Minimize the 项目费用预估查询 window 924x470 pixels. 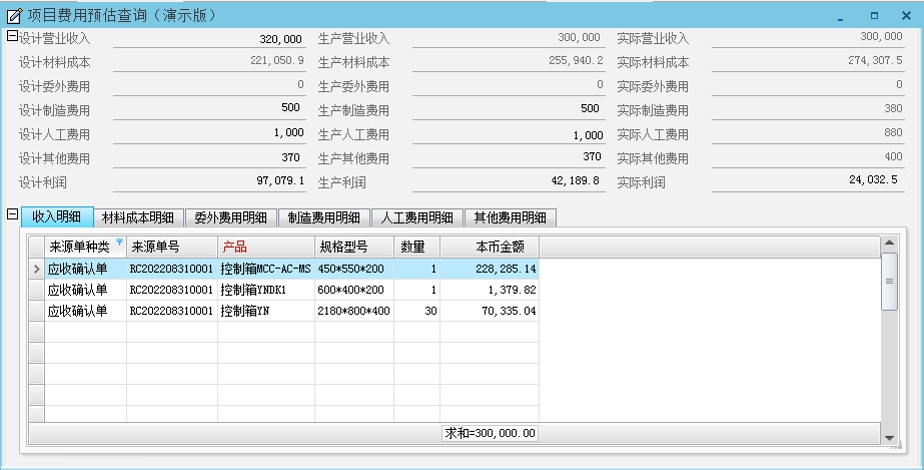pyautogui.click(x=840, y=16)
